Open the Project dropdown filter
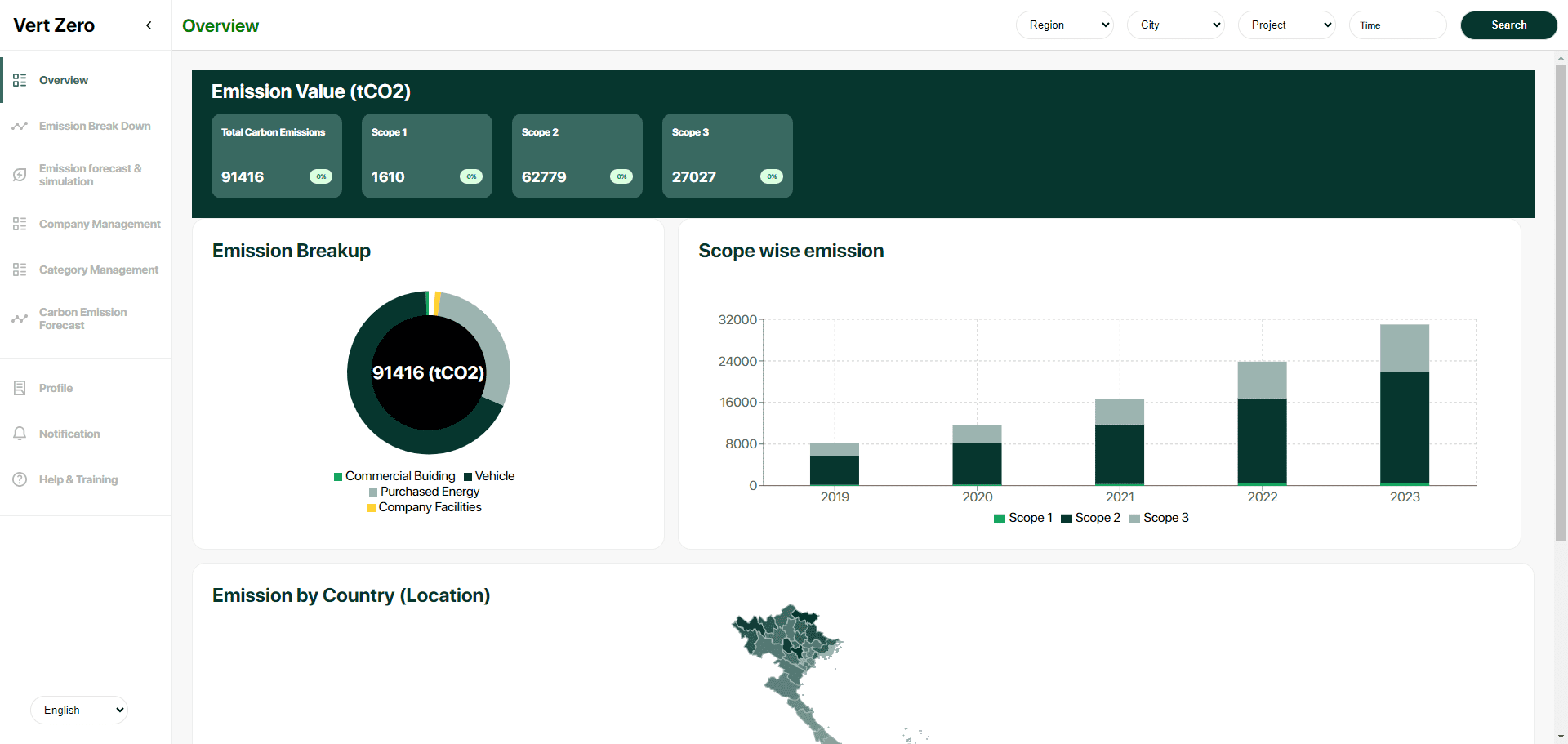The image size is (1568, 744). [1286, 25]
